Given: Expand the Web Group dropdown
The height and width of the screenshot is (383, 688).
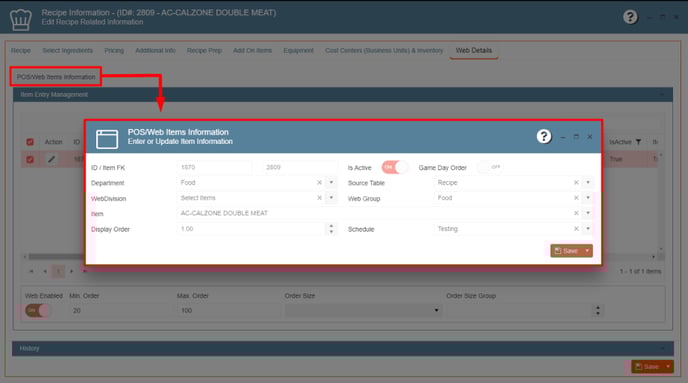Looking at the screenshot, I should [588, 198].
